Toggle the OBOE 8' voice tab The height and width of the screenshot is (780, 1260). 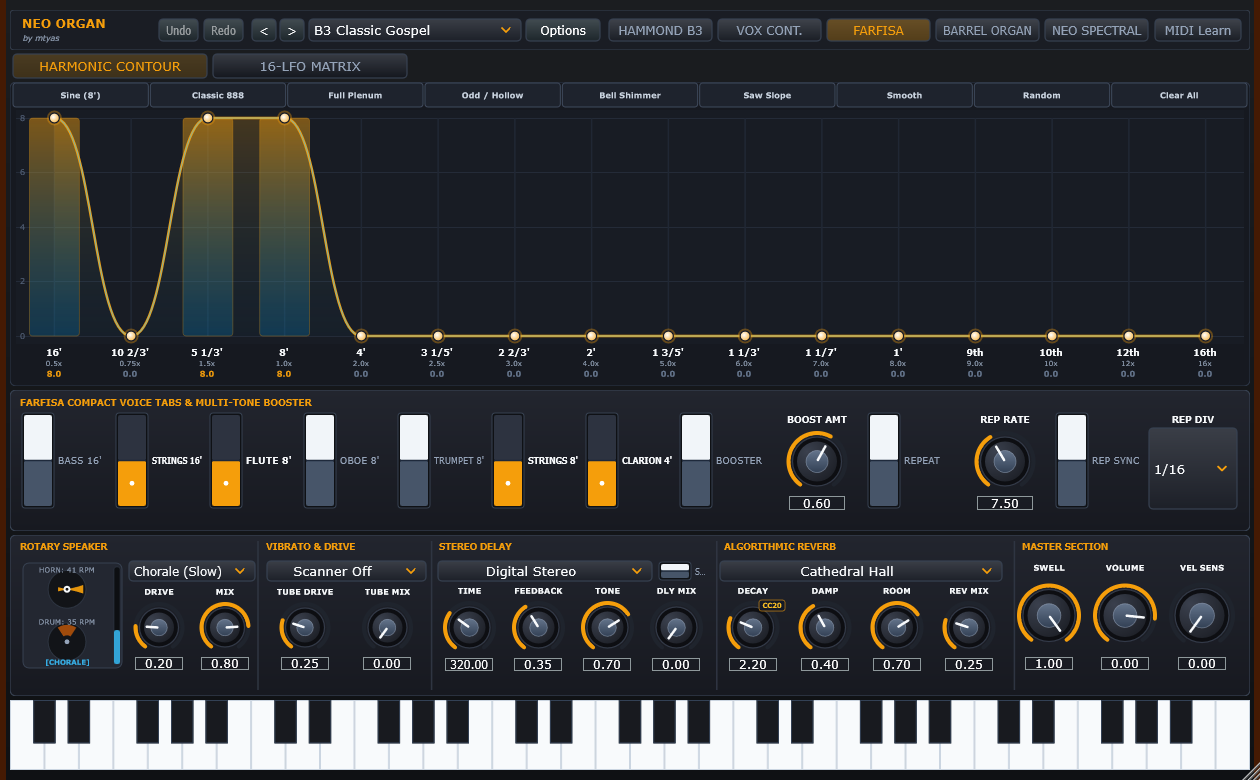point(320,461)
